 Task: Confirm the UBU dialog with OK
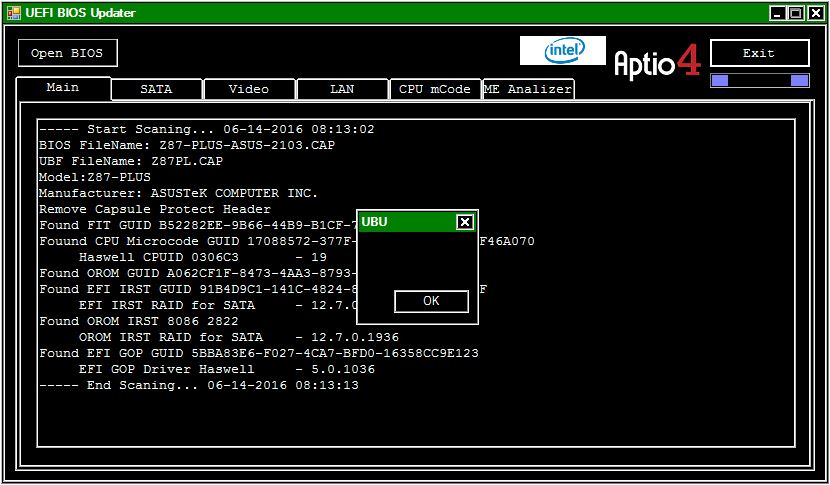point(431,301)
